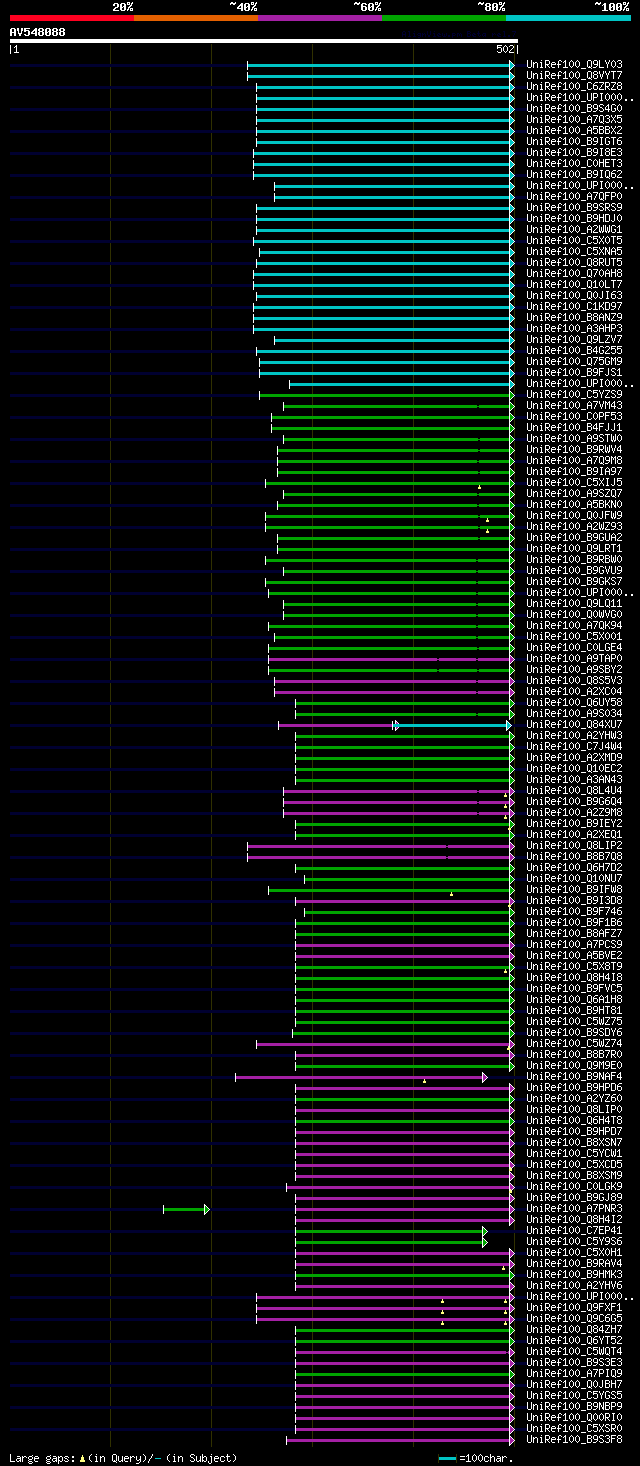Click the UniRef100_Q8H4I8 entry
This screenshot has width=640, height=1466.
tap(574, 977)
